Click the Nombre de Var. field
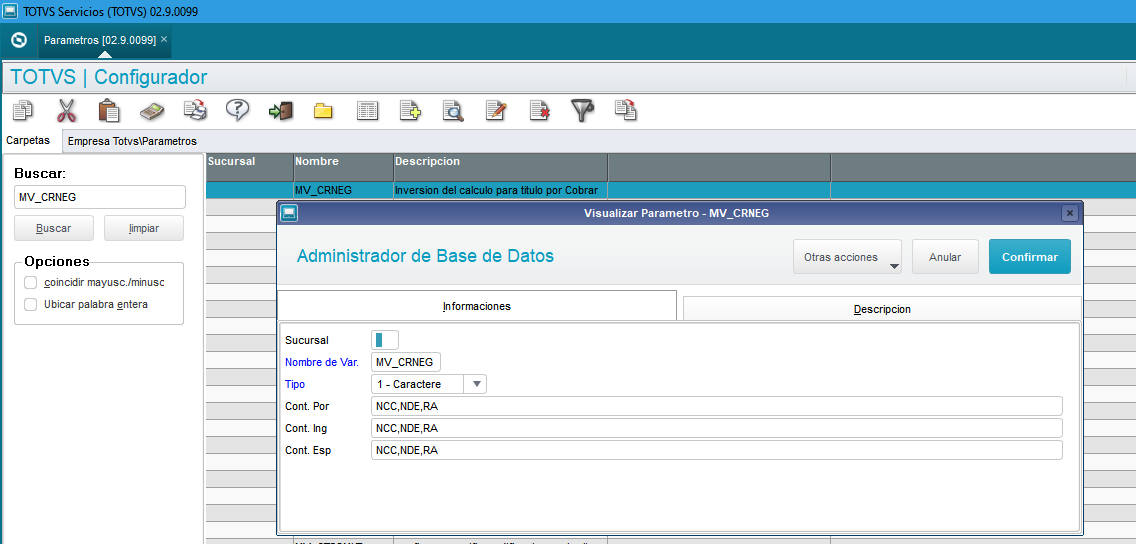Viewport: 1136px width, 544px height. (x=405, y=362)
